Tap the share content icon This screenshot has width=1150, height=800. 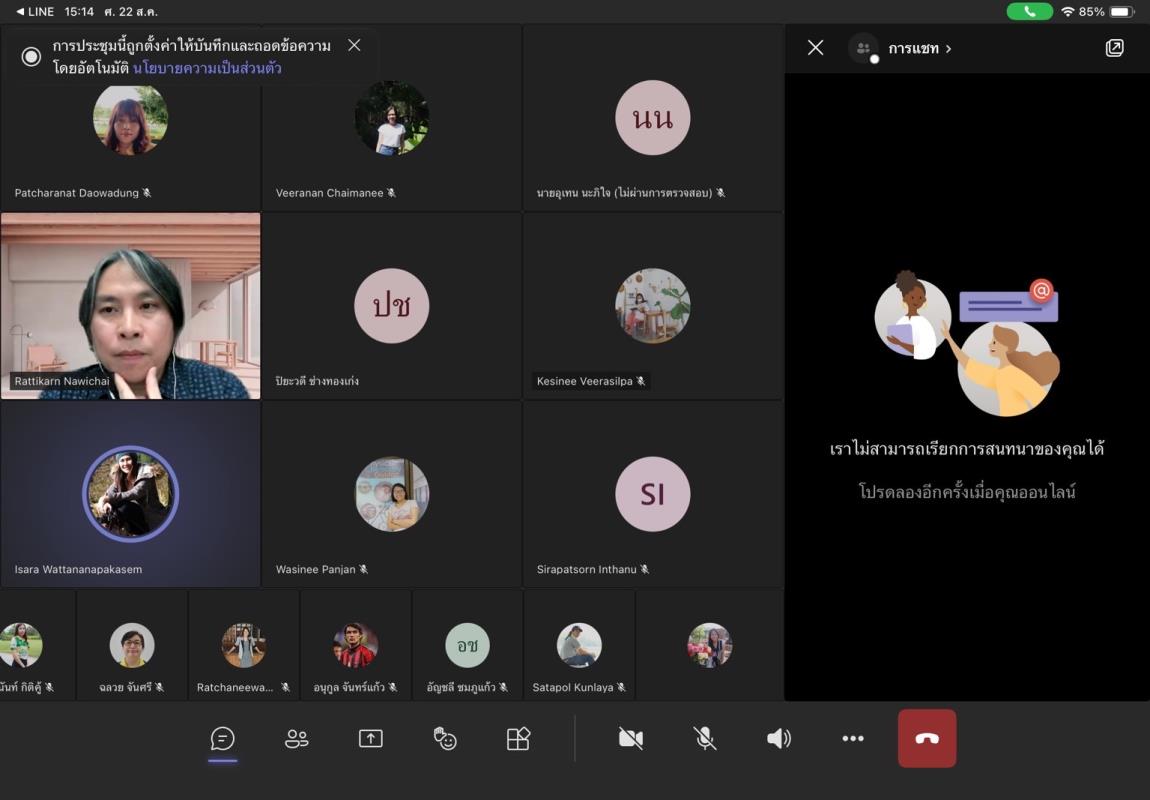tap(371, 739)
